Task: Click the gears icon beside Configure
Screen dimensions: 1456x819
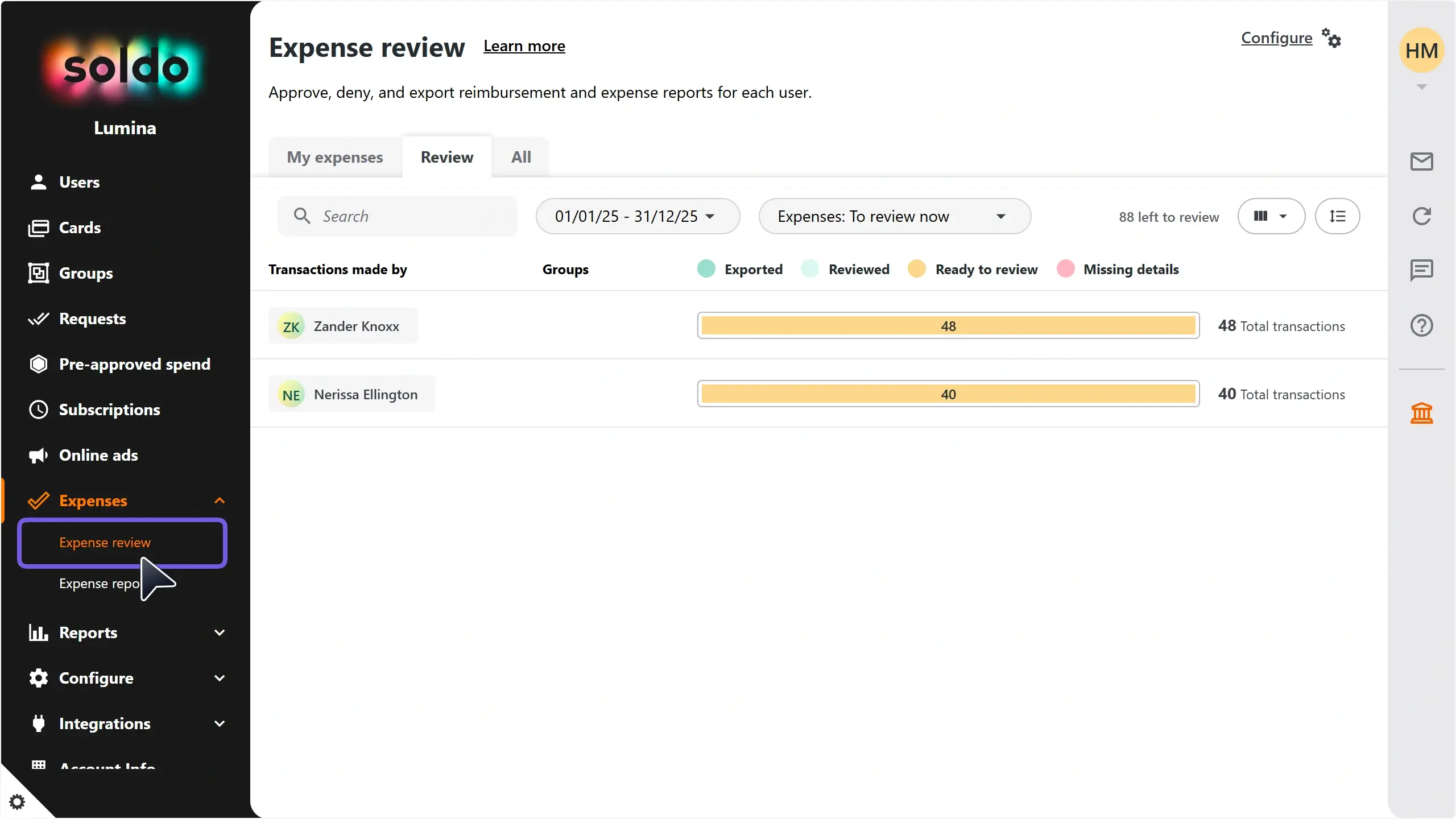Action: (1331, 39)
